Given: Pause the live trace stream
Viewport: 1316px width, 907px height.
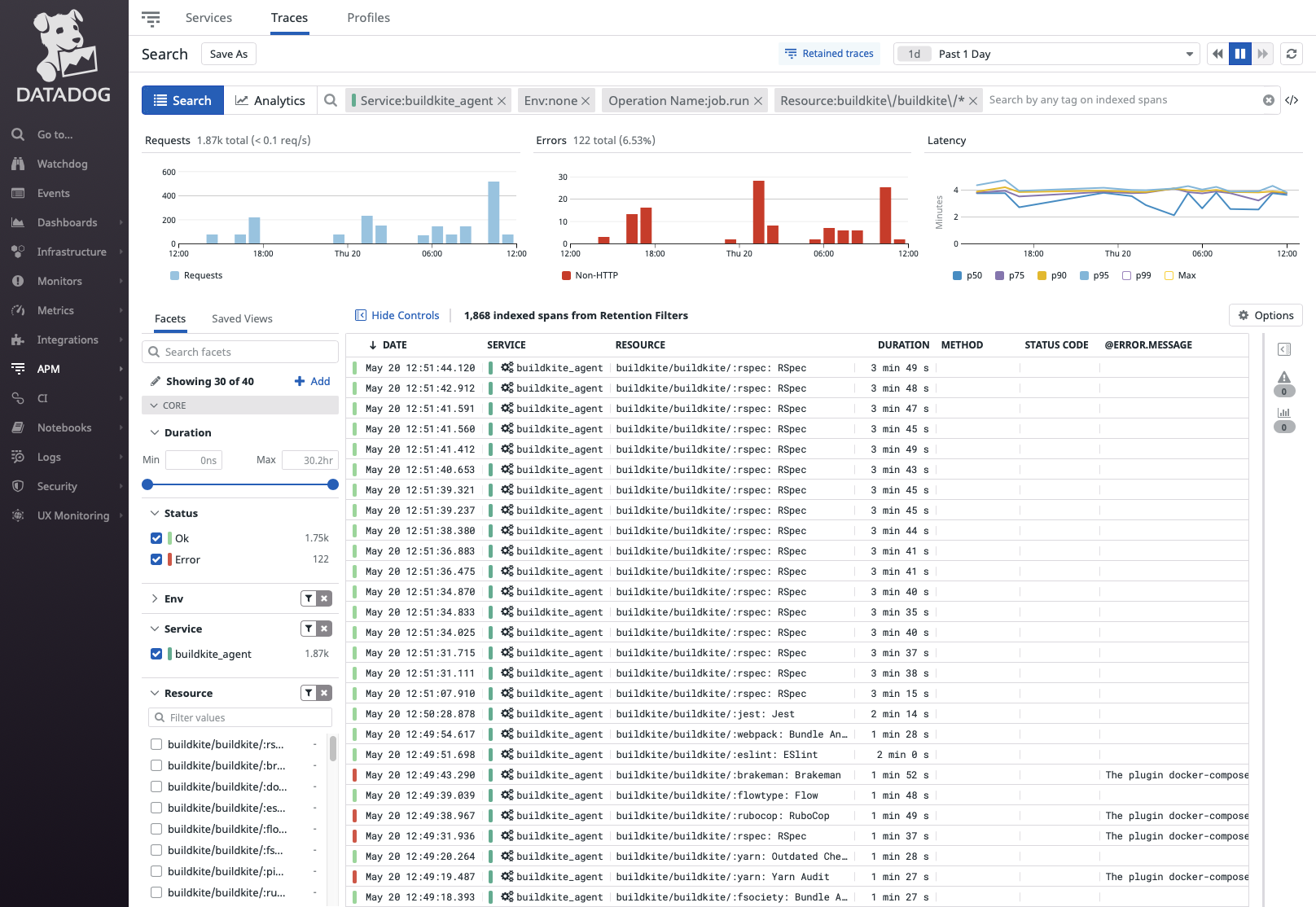Looking at the screenshot, I should 1239,53.
